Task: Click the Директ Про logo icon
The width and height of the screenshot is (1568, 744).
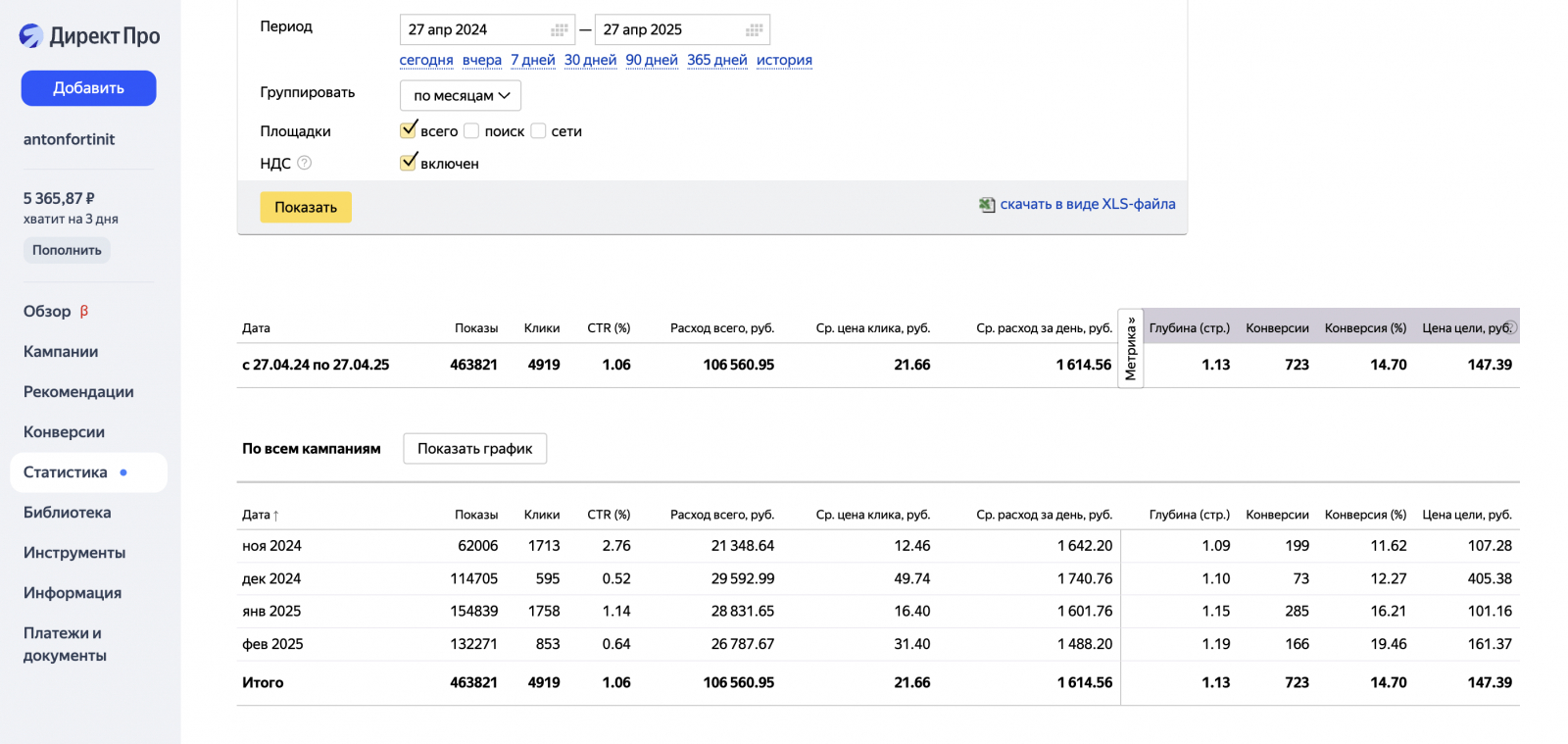Action: point(31,36)
